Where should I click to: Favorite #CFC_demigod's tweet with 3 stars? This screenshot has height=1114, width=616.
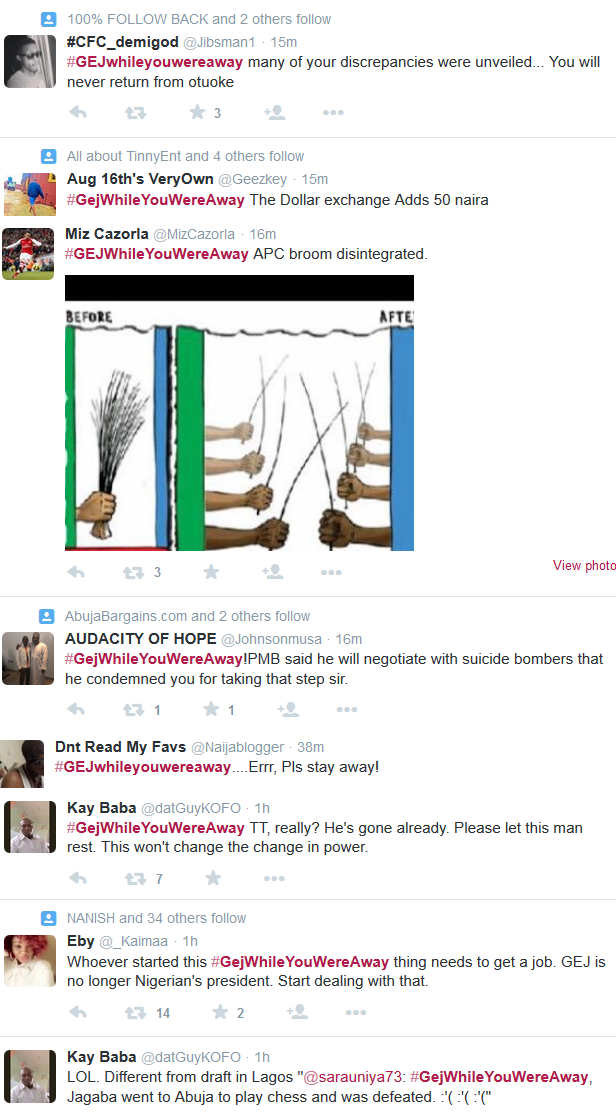198,112
